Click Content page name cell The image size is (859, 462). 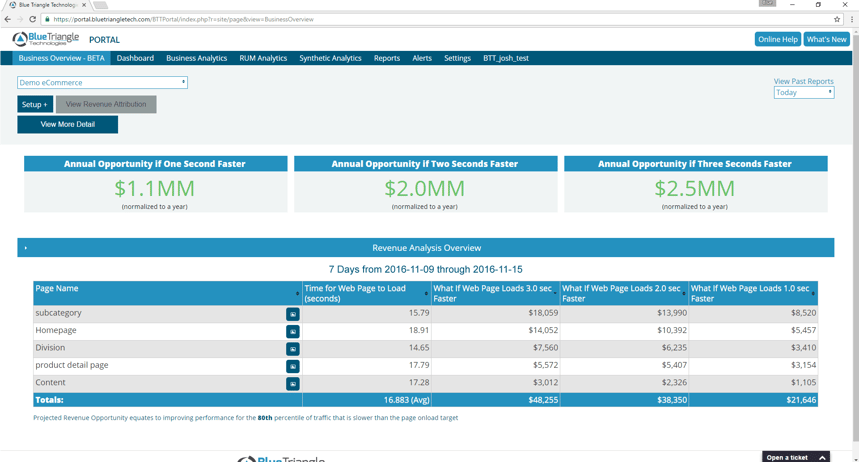(50, 383)
